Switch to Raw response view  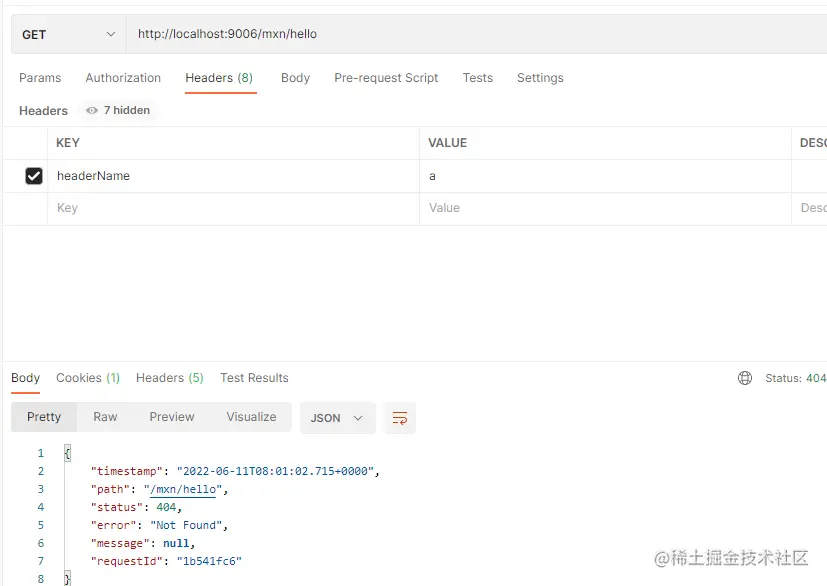[x=105, y=417]
